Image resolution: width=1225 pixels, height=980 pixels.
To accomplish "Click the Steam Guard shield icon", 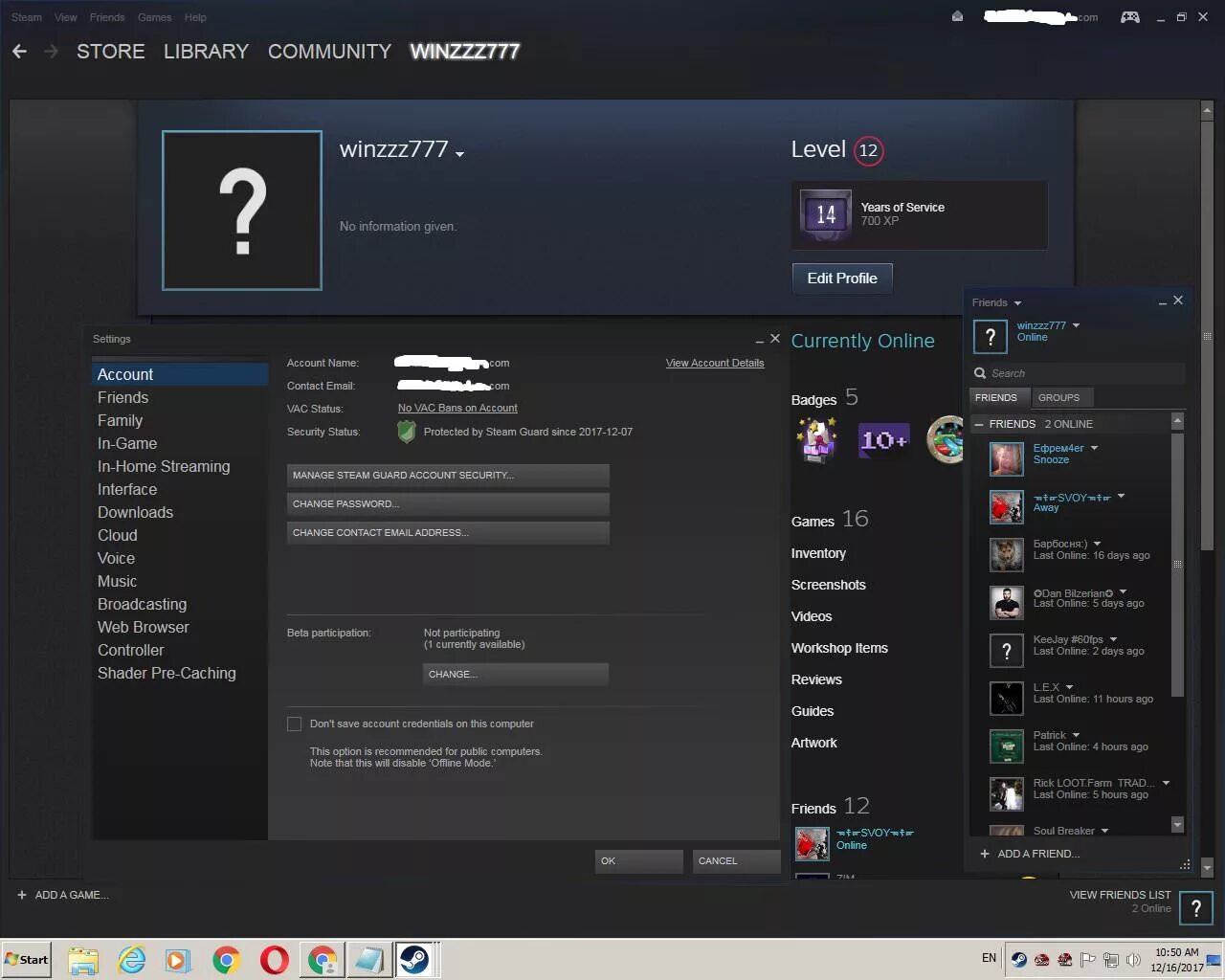I will [x=407, y=432].
